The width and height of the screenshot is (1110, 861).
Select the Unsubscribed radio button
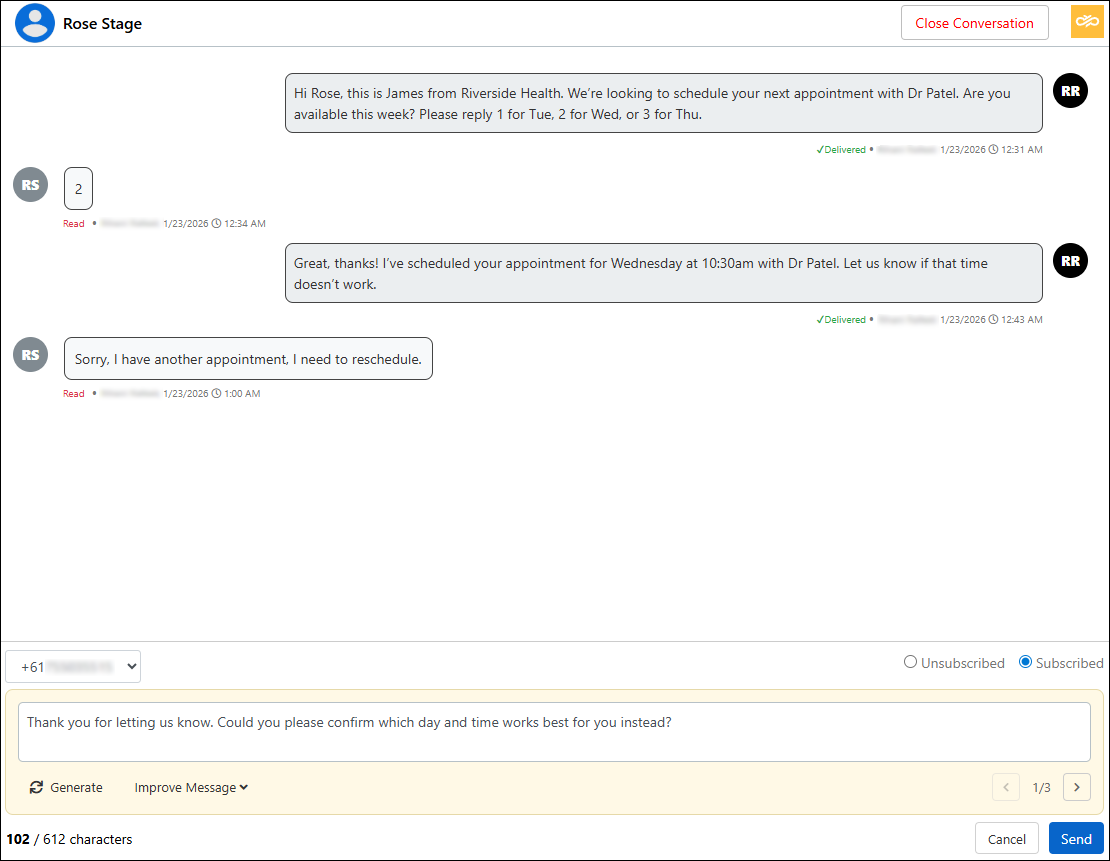coord(910,662)
